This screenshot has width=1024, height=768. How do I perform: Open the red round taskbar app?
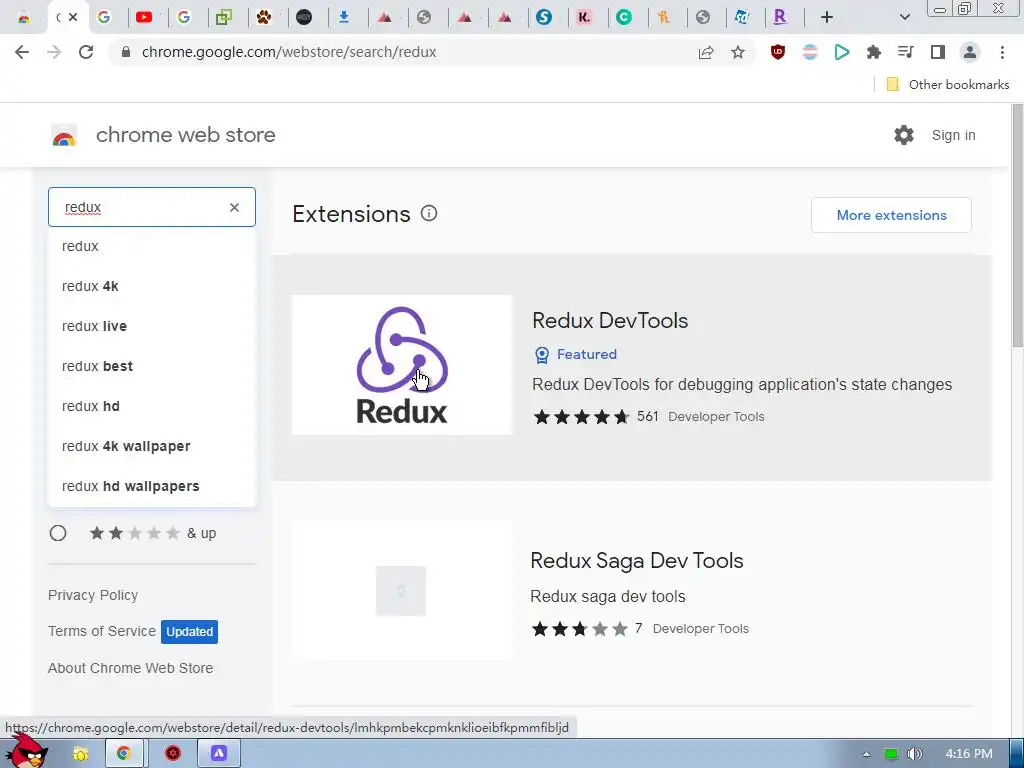click(x=172, y=754)
